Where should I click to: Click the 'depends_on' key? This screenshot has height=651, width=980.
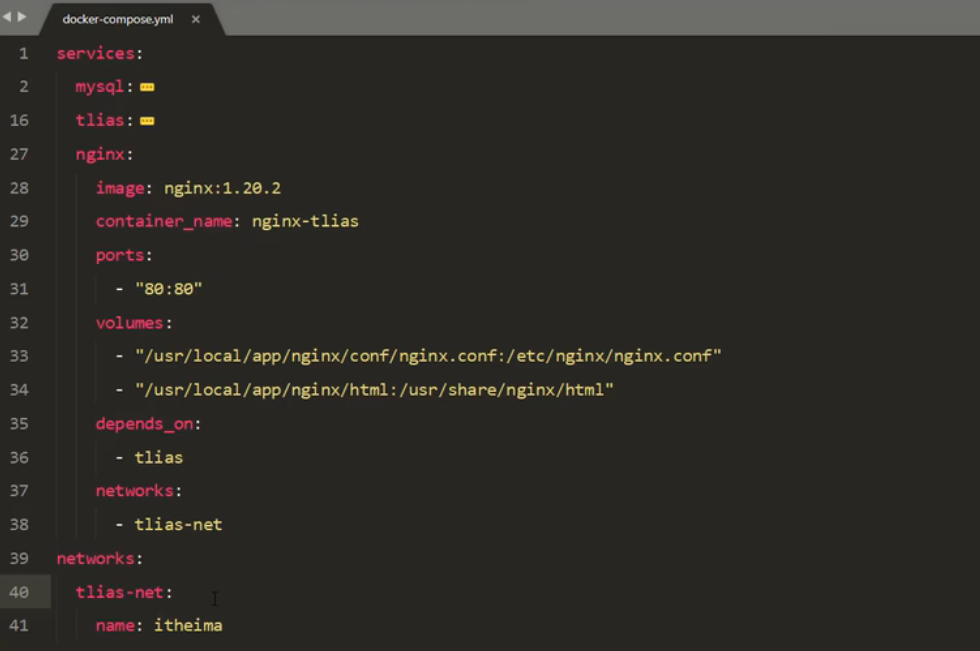[x=144, y=424]
